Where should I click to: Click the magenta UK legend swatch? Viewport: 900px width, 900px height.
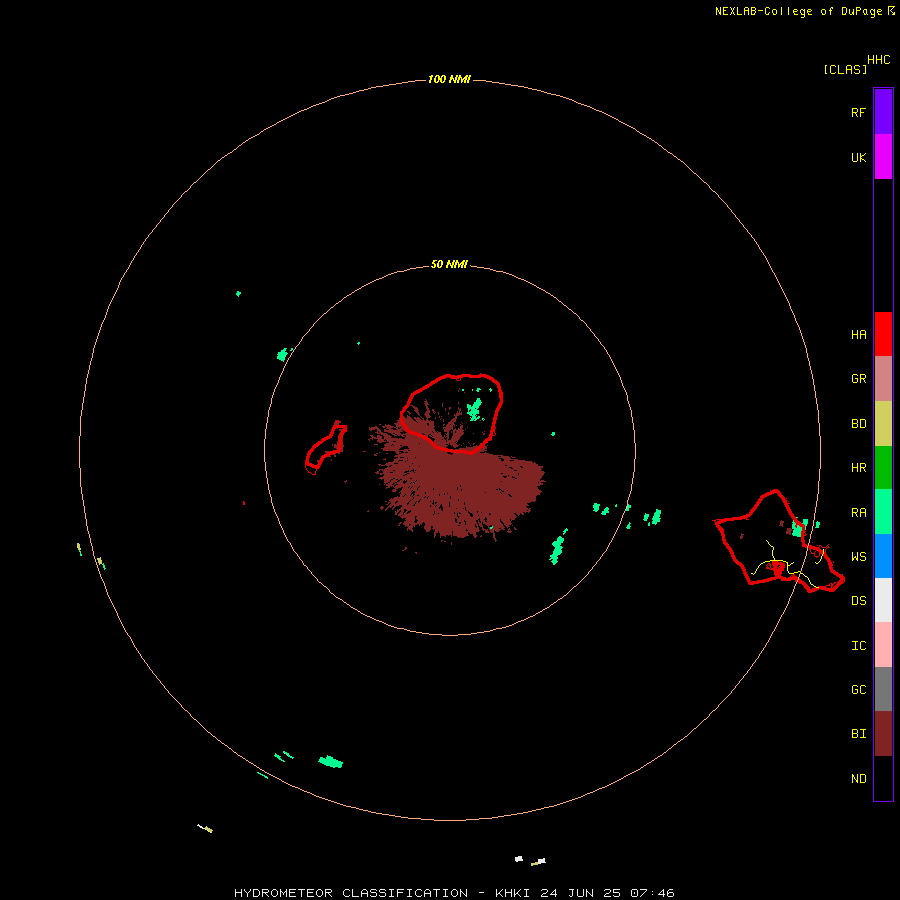pos(883,157)
